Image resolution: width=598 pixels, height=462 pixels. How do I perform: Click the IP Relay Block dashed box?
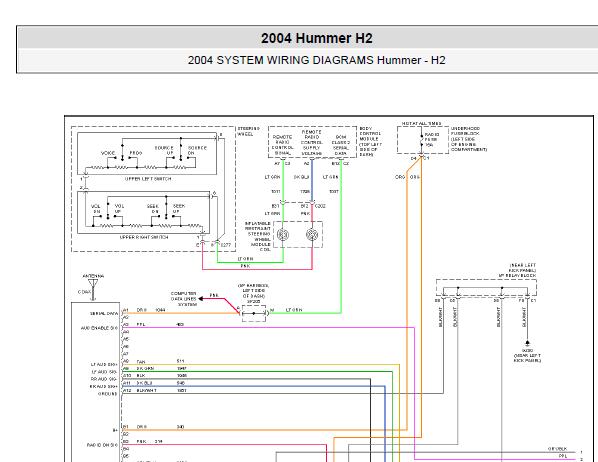(x=486, y=288)
